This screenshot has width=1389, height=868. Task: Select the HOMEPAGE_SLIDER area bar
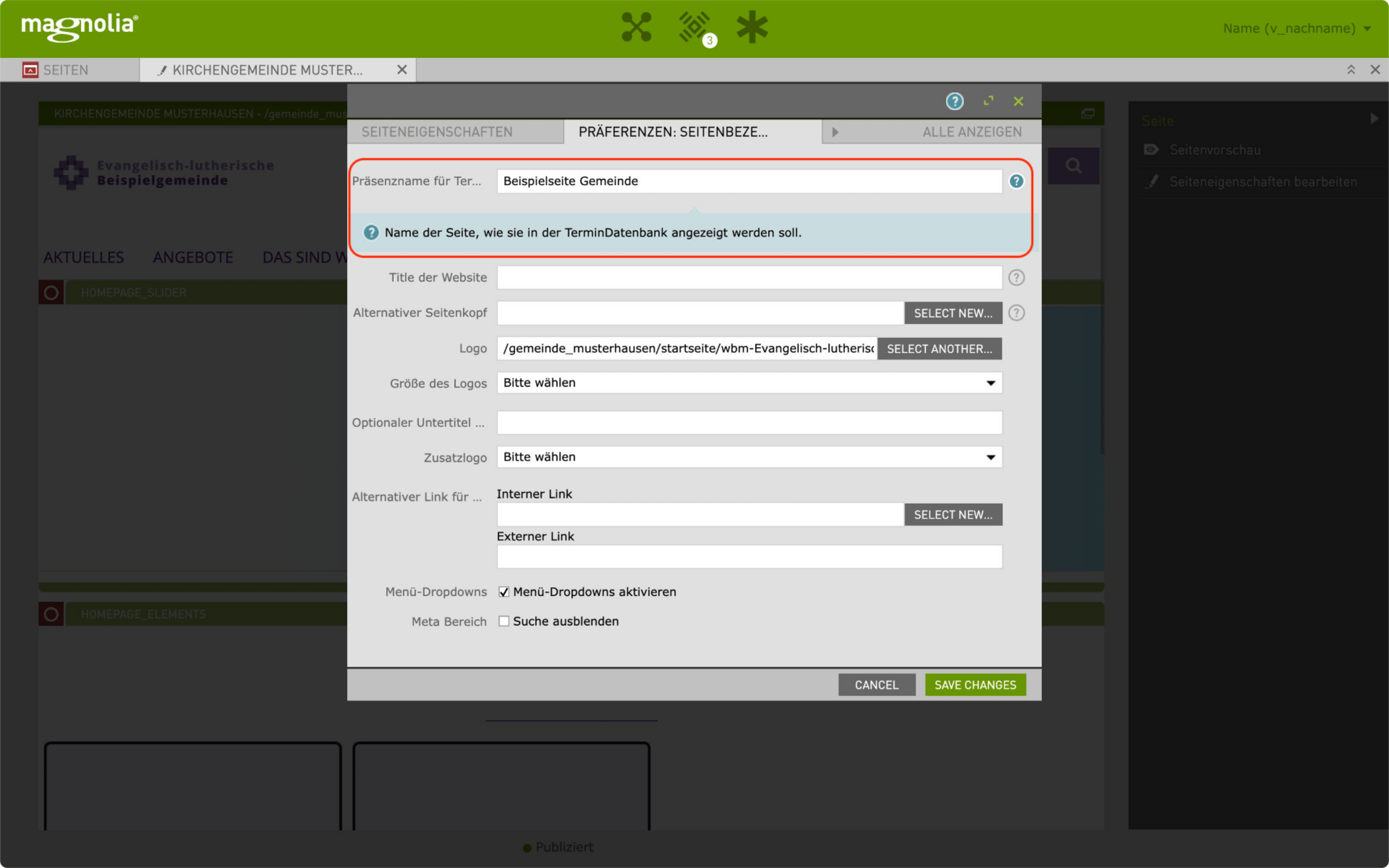click(207, 293)
